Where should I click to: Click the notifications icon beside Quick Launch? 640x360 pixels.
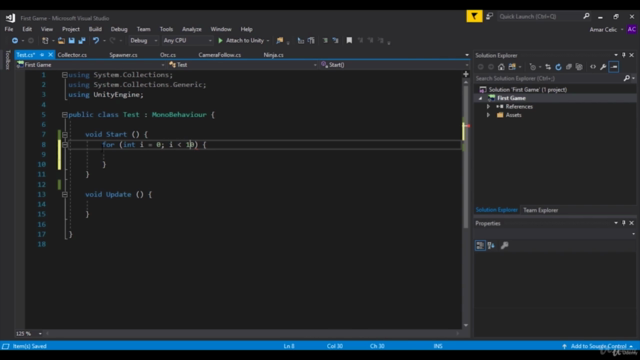click(489, 16)
